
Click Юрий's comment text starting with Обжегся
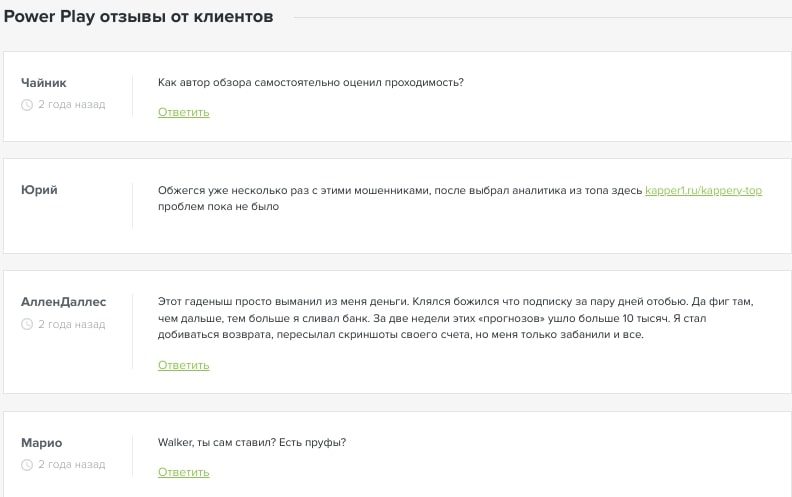click(400, 190)
